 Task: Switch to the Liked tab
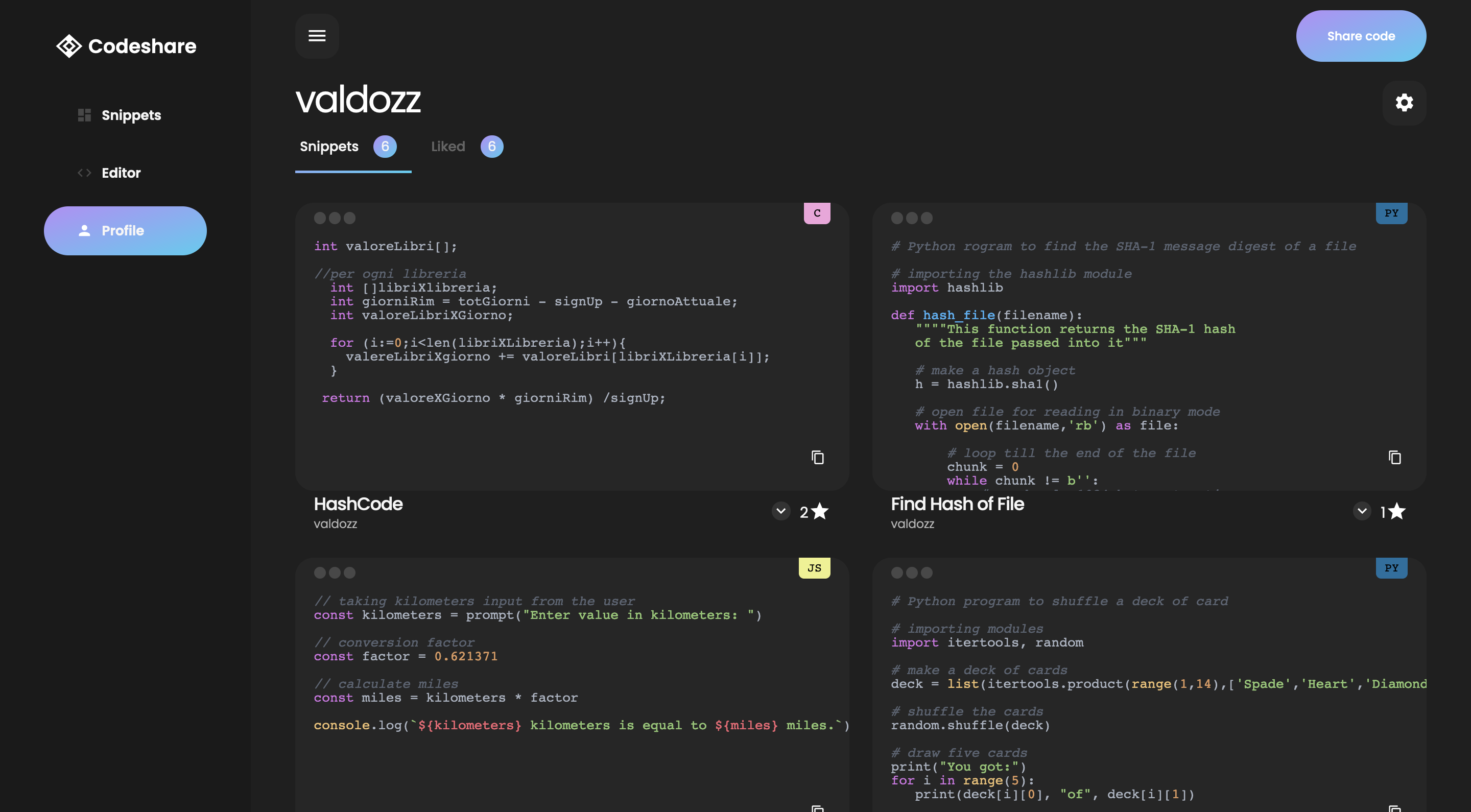pyautogui.click(x=448, y=146)
